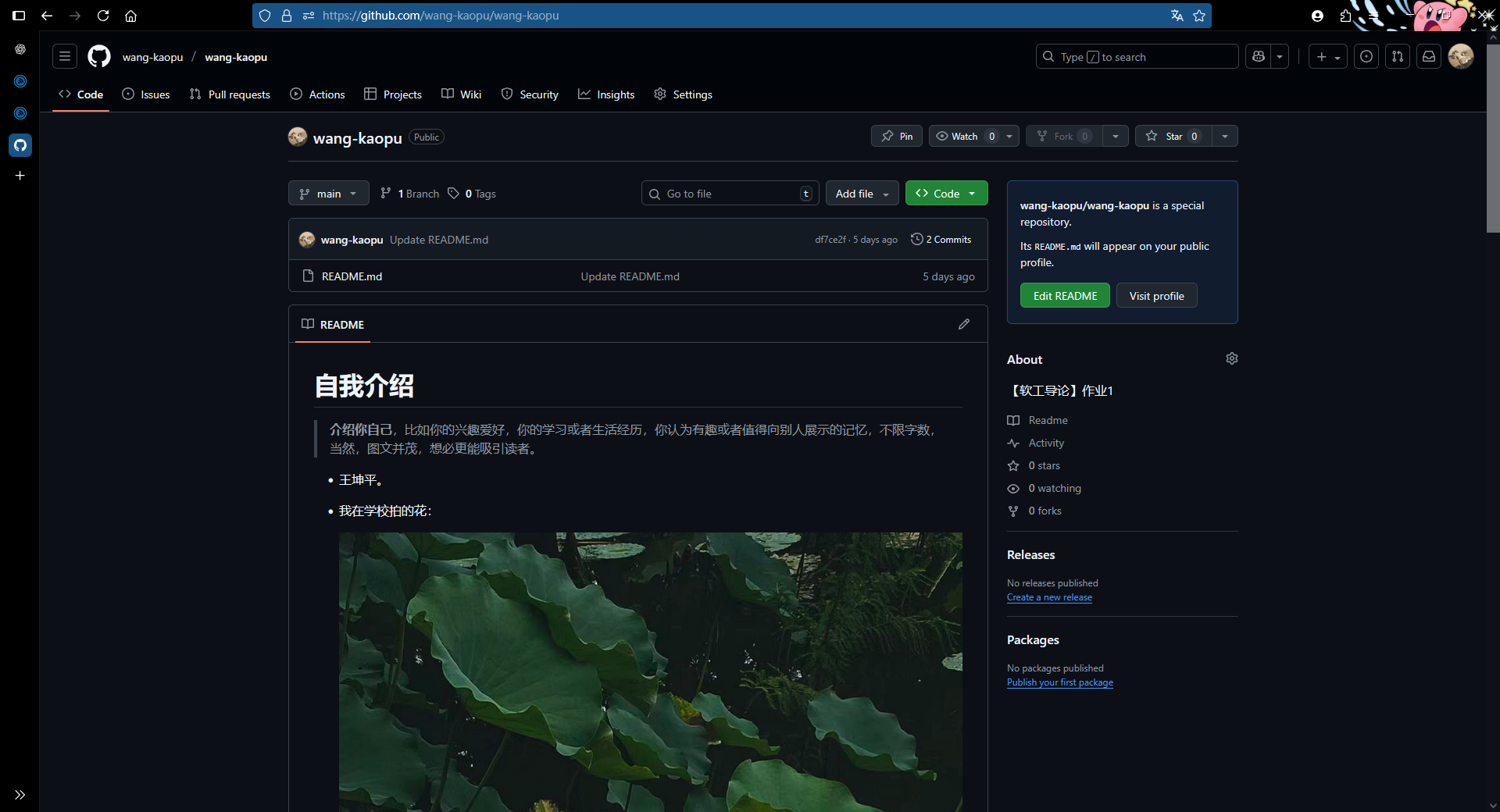
Task: Expand the Fork options caret
Action: pyautogui.click(x=1116, y=136)
